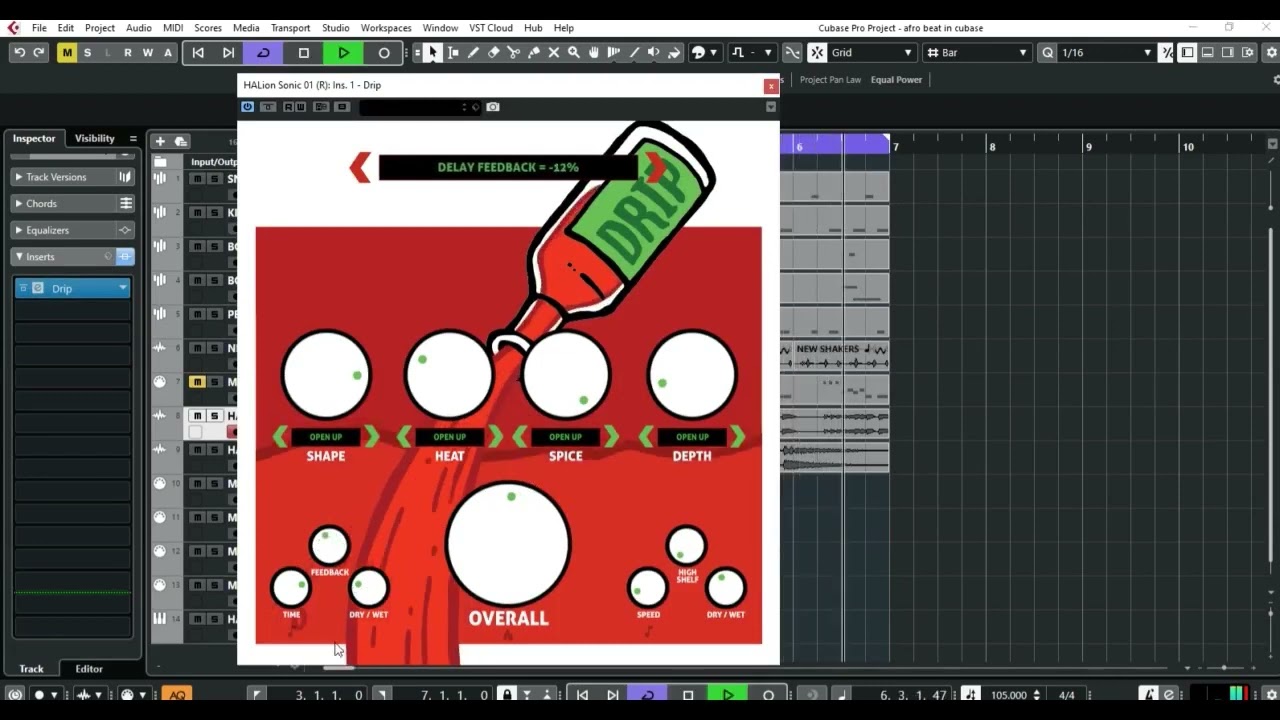The image size is (1280, 720).
Task: Solo track 2 with its S button
Action: tap(213, 212)
